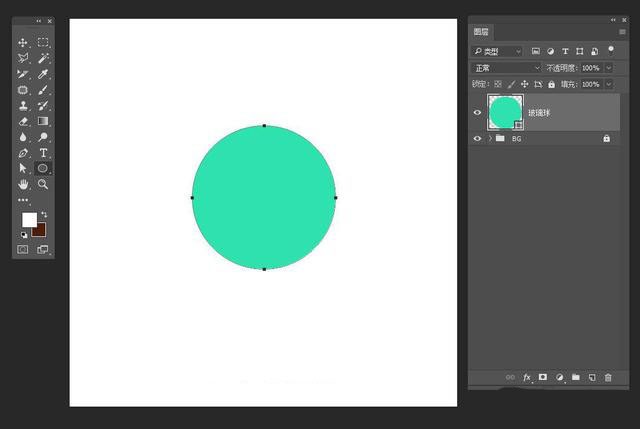Screen dimensions: 640x429
Task: Select the Magic Wand tool
Action: (x=43, y=58)
